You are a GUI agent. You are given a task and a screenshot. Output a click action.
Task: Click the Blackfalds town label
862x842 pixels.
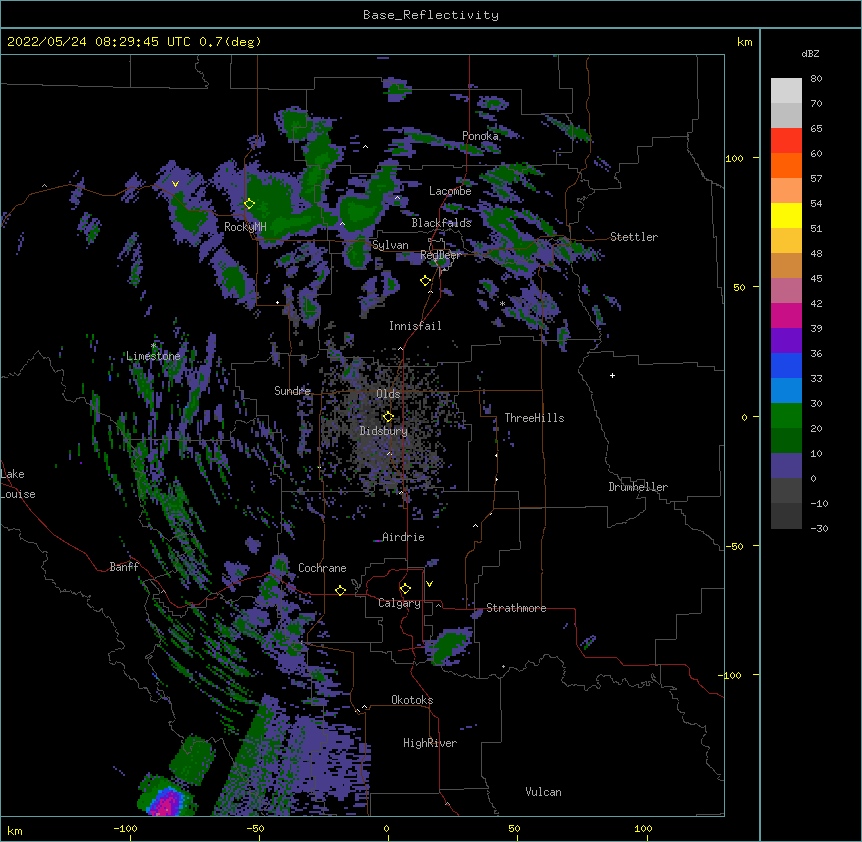pos(441,223)
